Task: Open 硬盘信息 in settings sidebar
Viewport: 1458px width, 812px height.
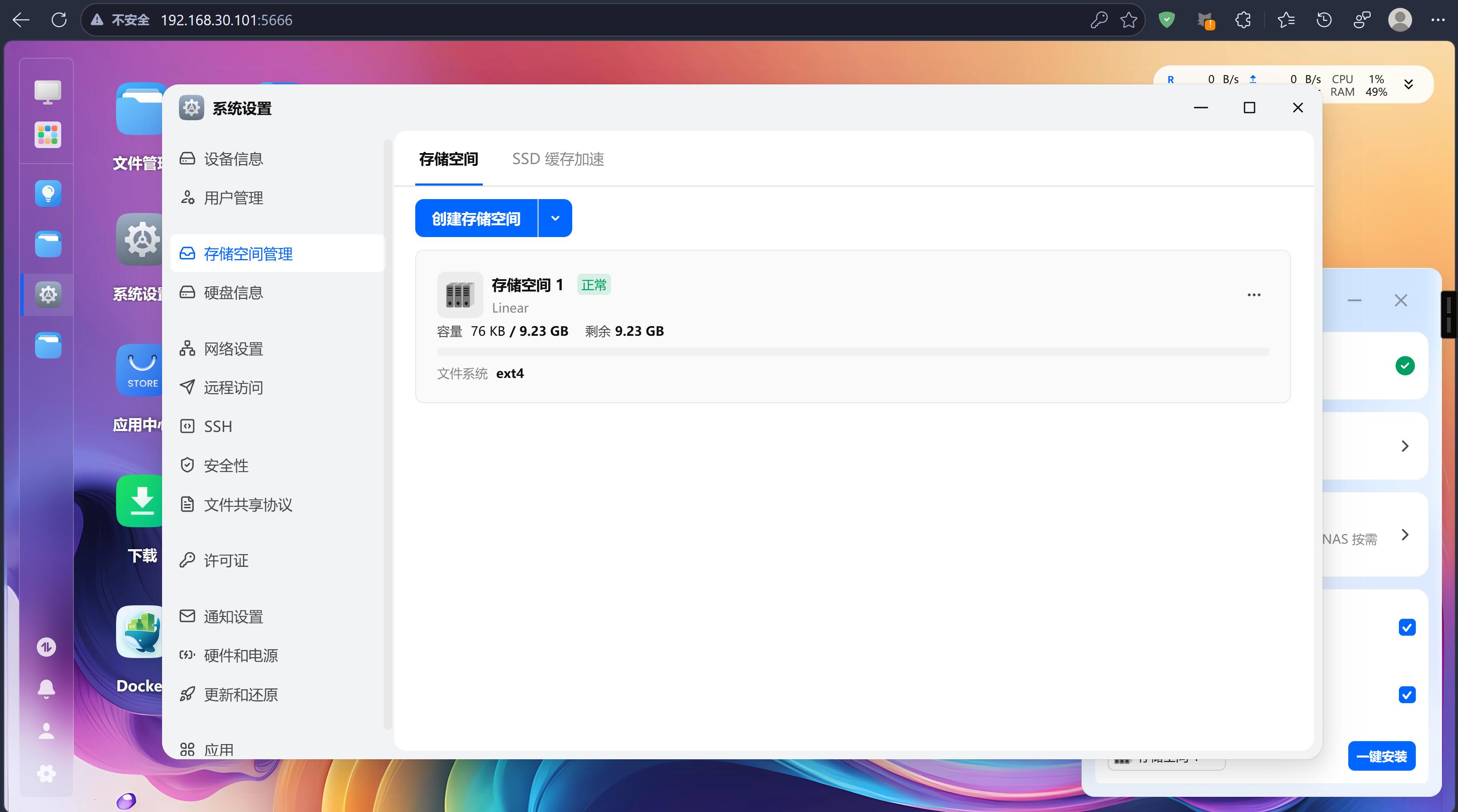Action: pyautogui.click(x=233, y=293)
